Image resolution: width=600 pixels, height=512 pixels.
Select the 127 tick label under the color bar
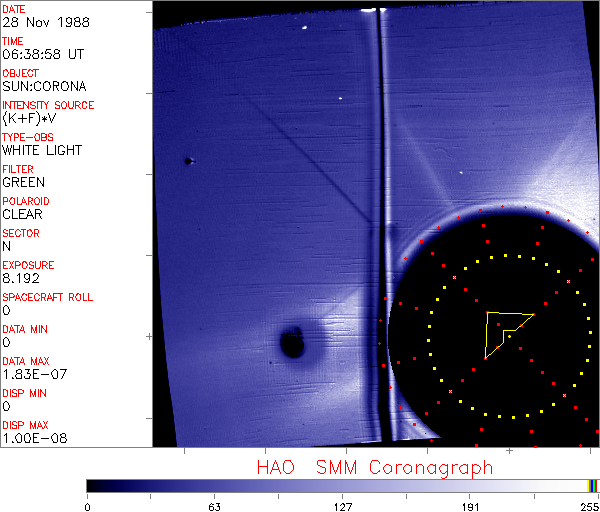coord(342,506)
